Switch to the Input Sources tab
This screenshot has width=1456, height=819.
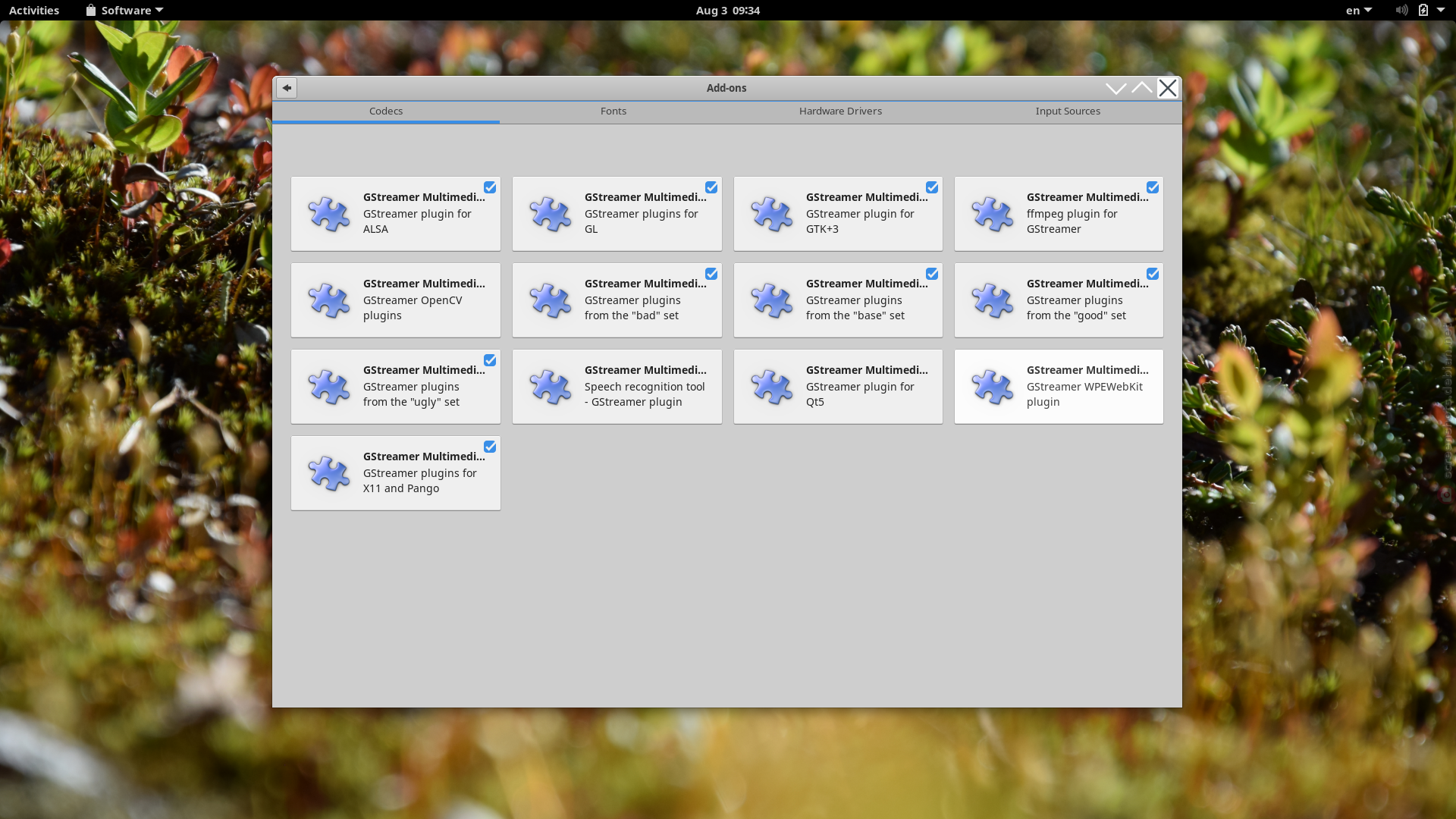pos(1068,111)
